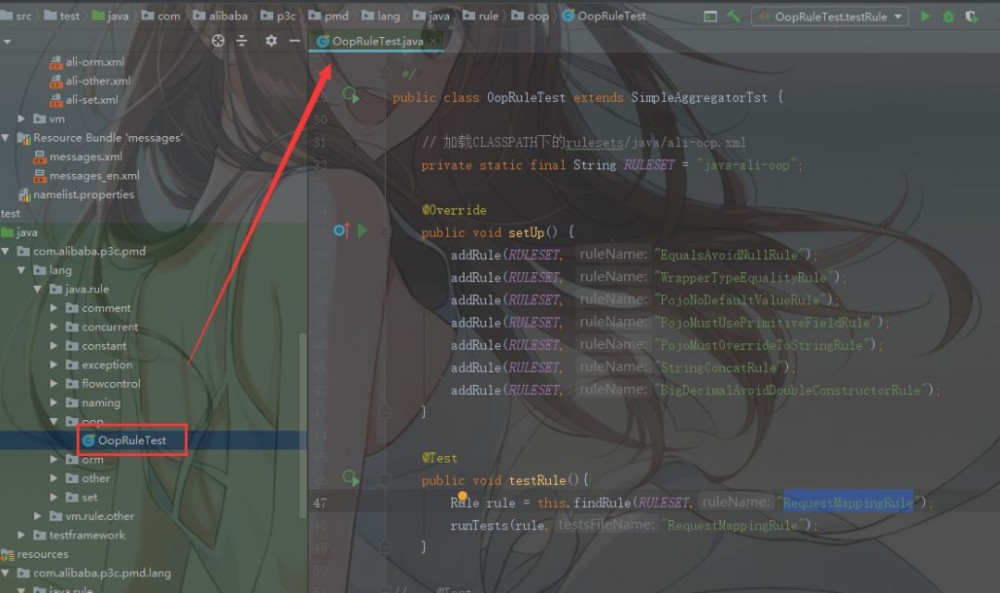Hide the project panel with minus icon
The image size is (1000, 593).
[294, 41]
